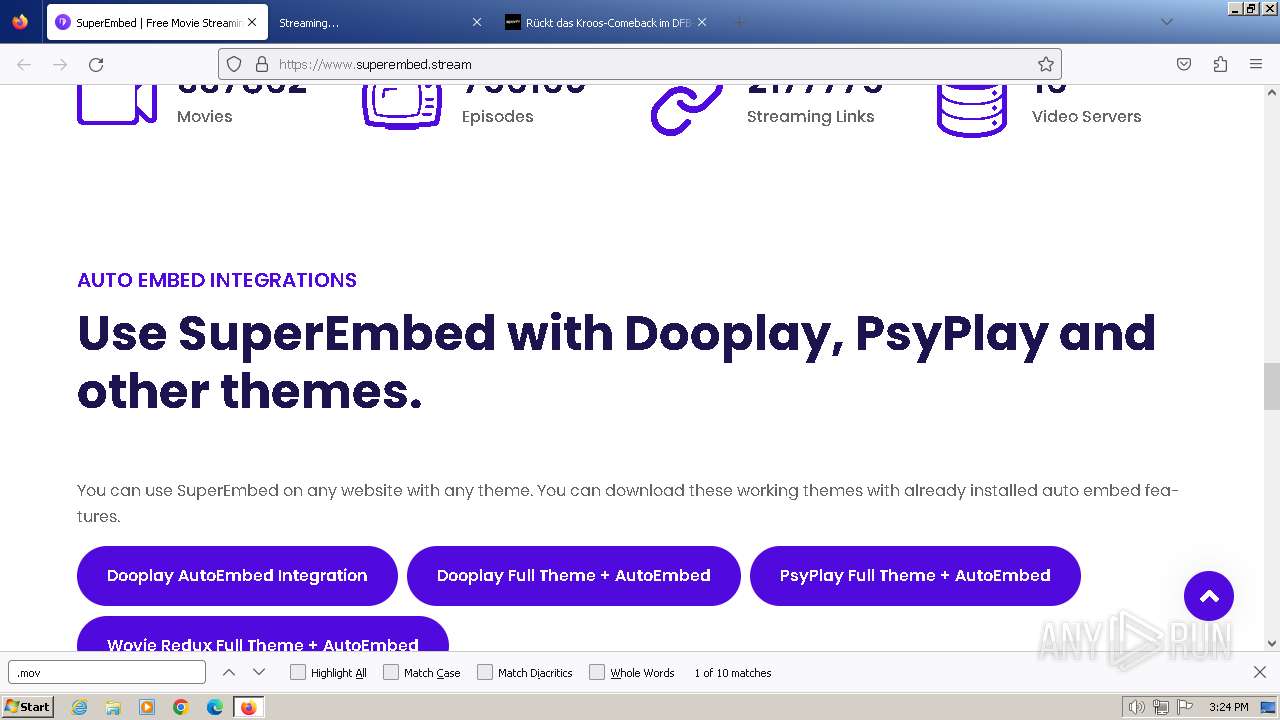Switch to Rückt das Kroos-Comeback tab
1280x720 pixels.
coord(606,22)
